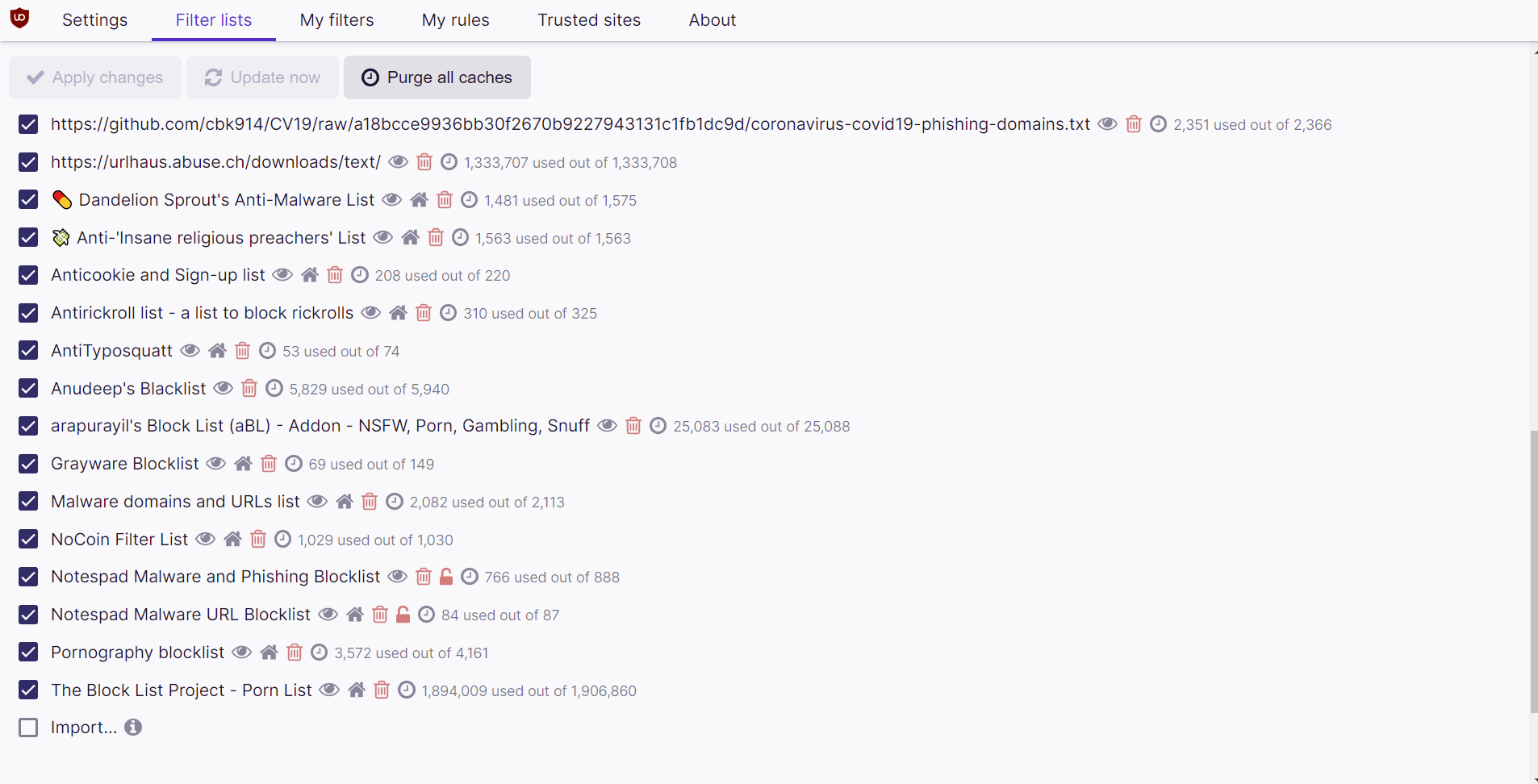The image size is (1538, 784).
Task: Uncheck the Antirickroll list
Action: tap(28, 313)
